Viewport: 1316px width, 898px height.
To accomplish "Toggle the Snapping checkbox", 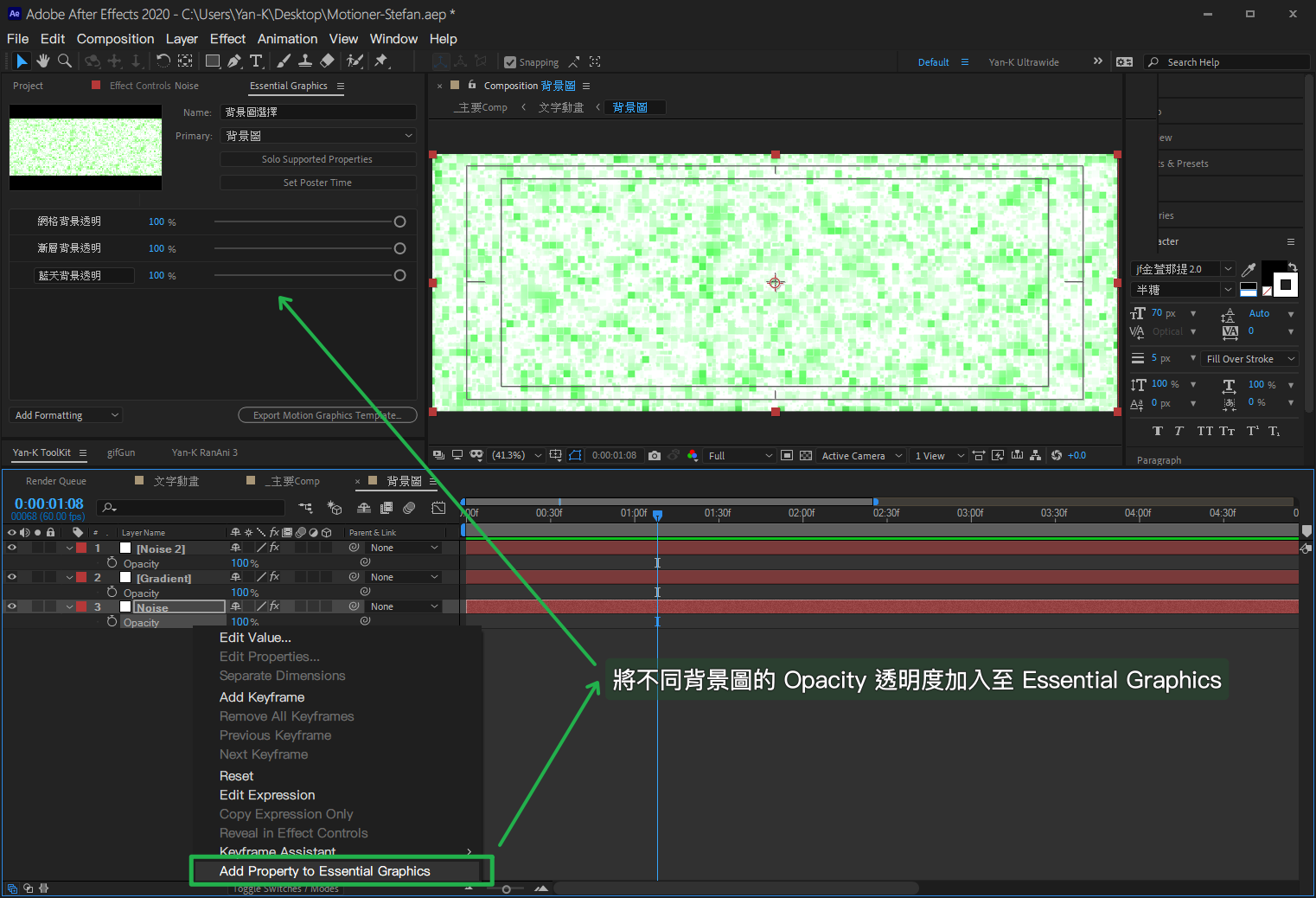I will [x=510, y=62].
